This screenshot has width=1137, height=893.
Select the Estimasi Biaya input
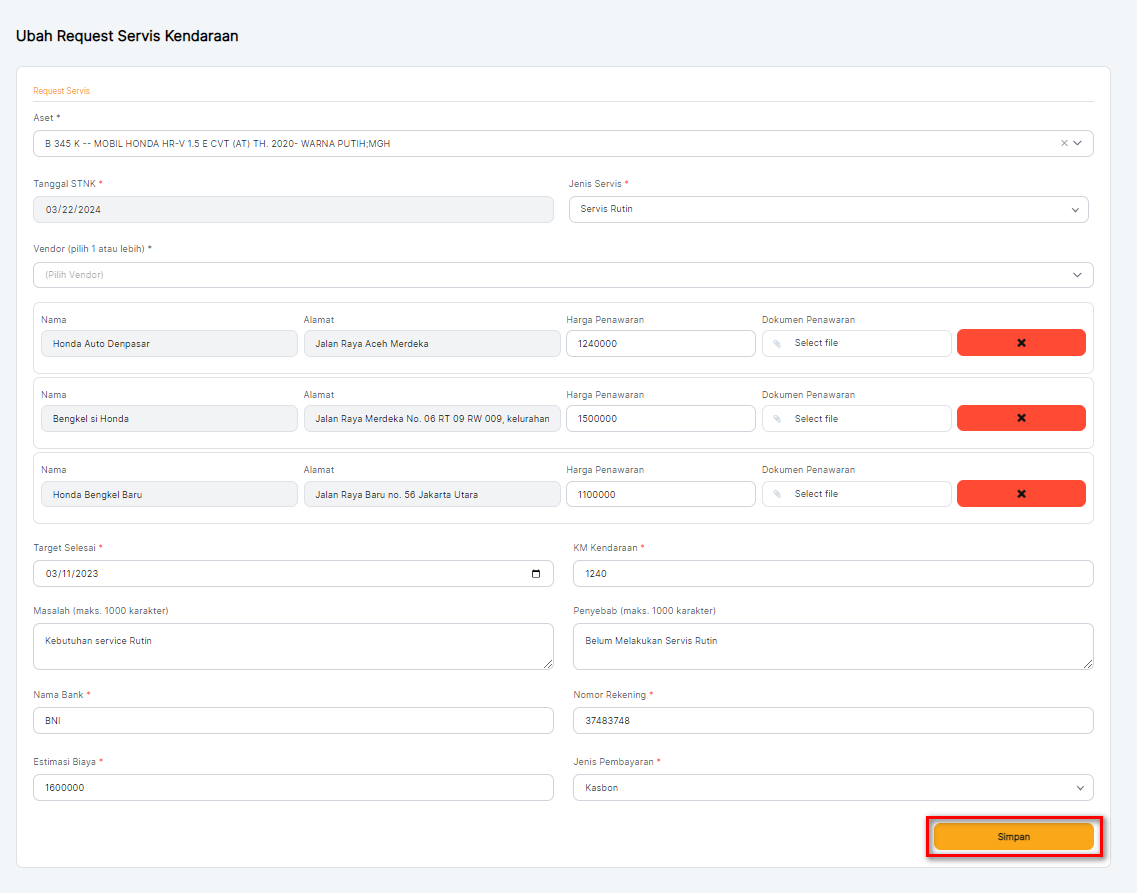pos(293,788)
